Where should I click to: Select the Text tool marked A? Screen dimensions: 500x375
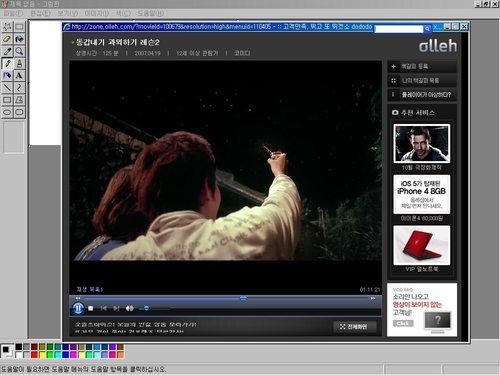click(x=19, y=76)
